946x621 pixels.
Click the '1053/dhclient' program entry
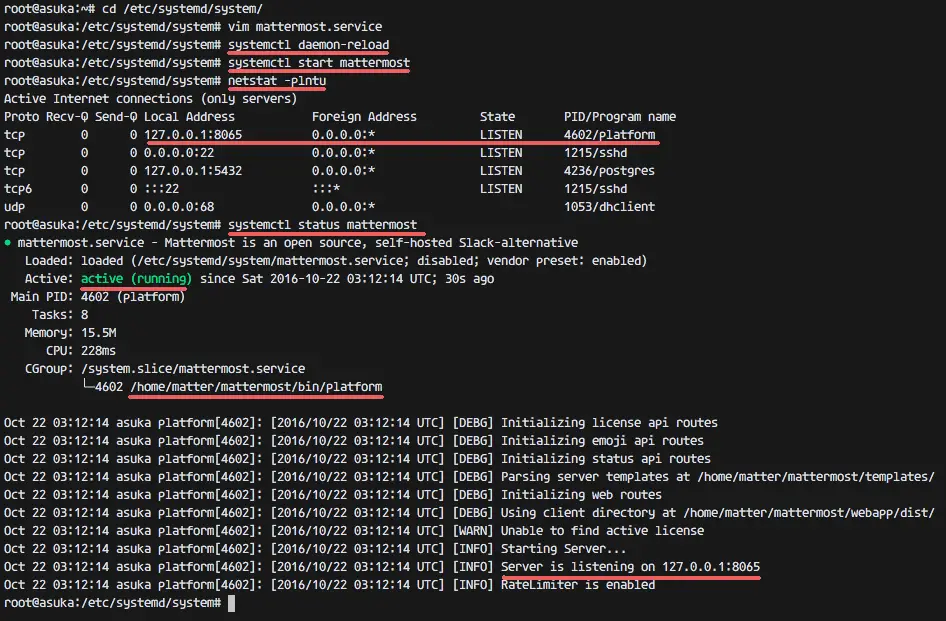(609, 207)
